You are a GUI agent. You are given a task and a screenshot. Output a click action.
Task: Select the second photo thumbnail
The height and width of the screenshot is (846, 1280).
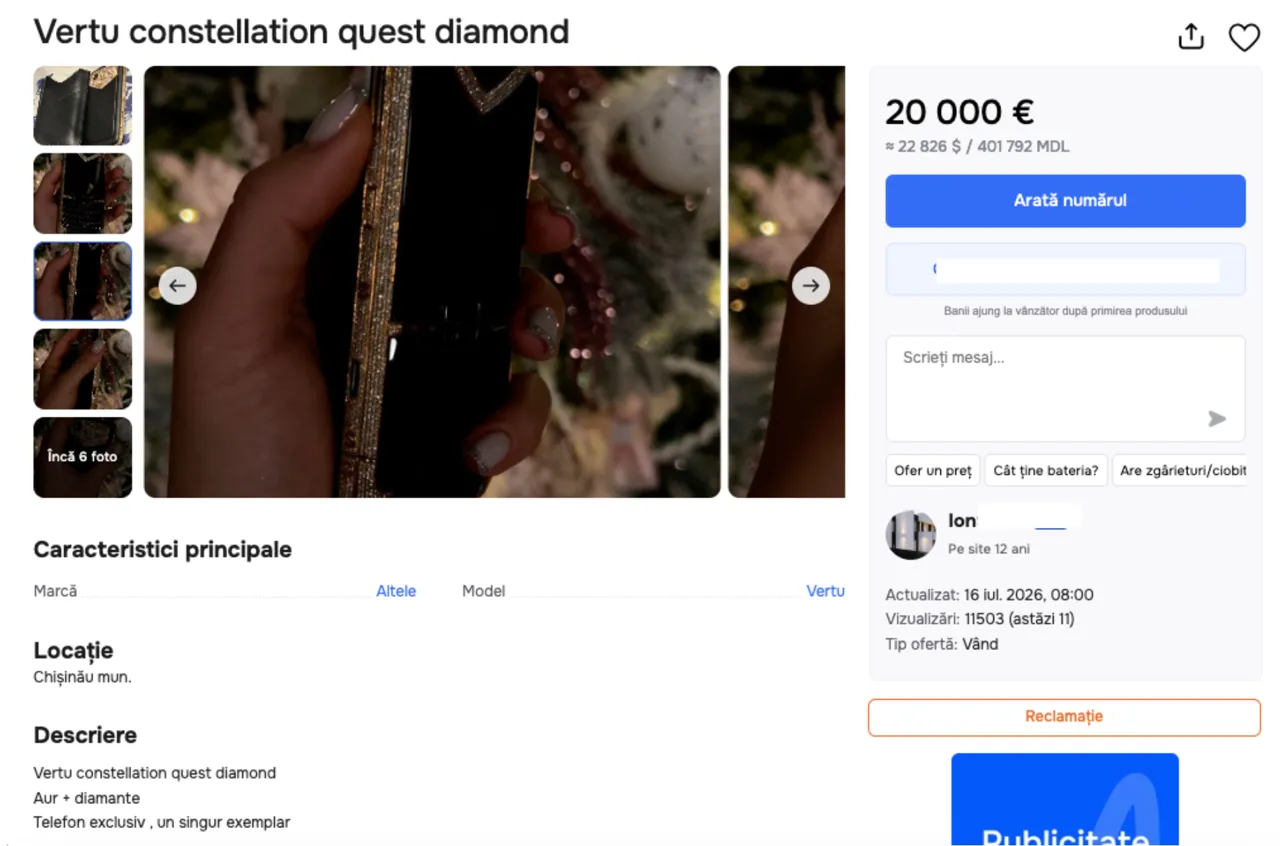point(83,194)
